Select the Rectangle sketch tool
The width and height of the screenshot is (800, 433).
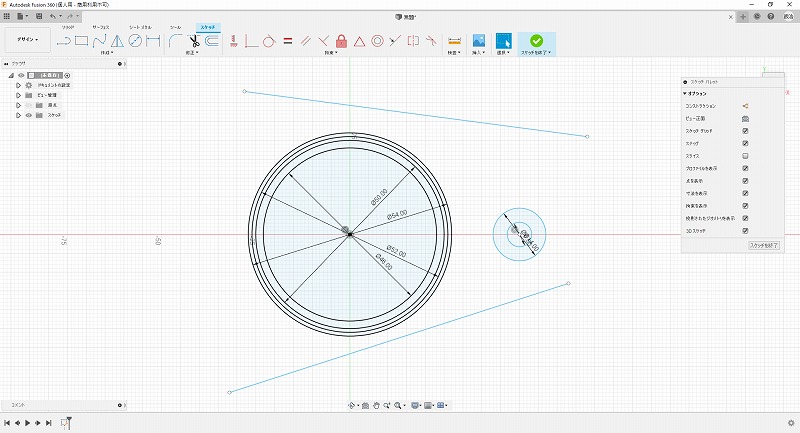pyautogui.click(x=82, y=41)
